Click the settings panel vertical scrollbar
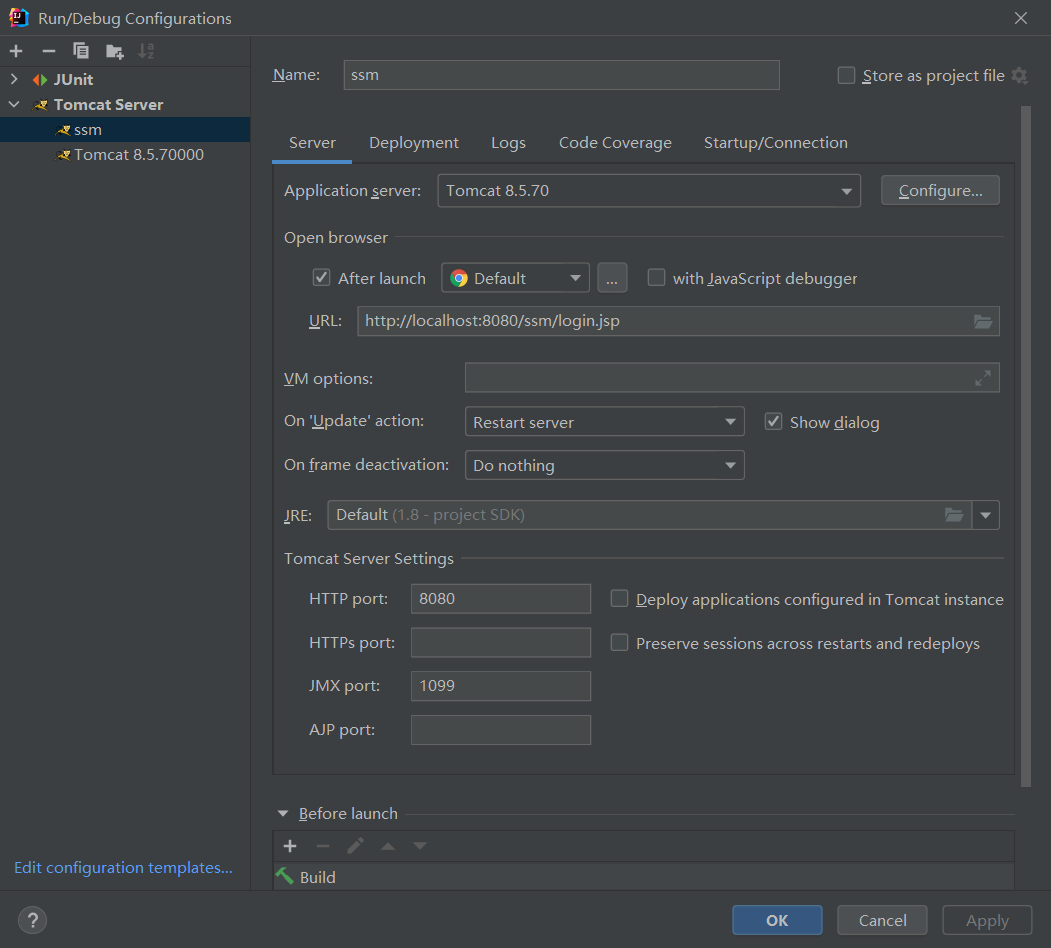This screenshot has height=948, width=1051. click(1026, 446)
